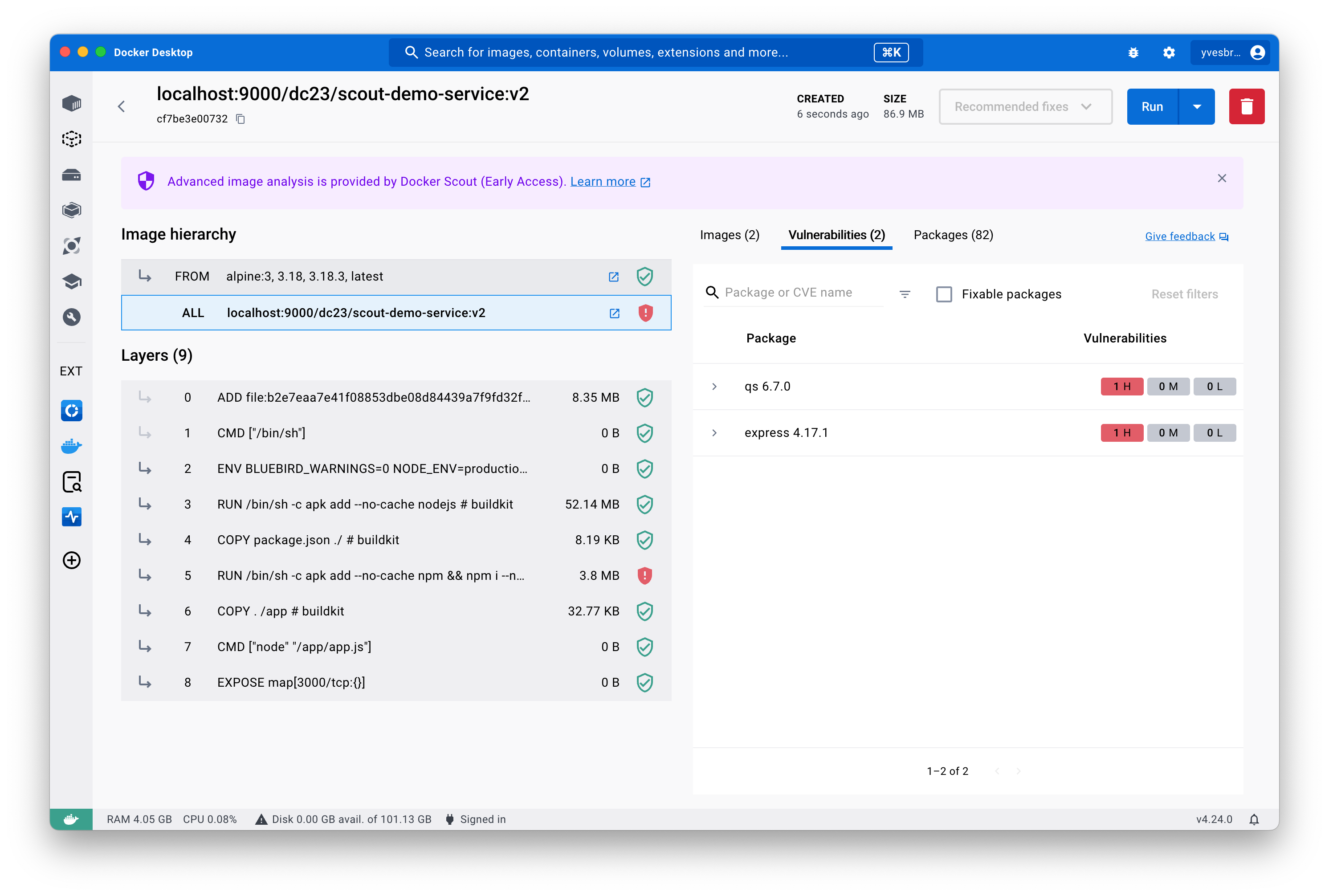Select layer 3 apk add nodejs

tap(396, 504)
